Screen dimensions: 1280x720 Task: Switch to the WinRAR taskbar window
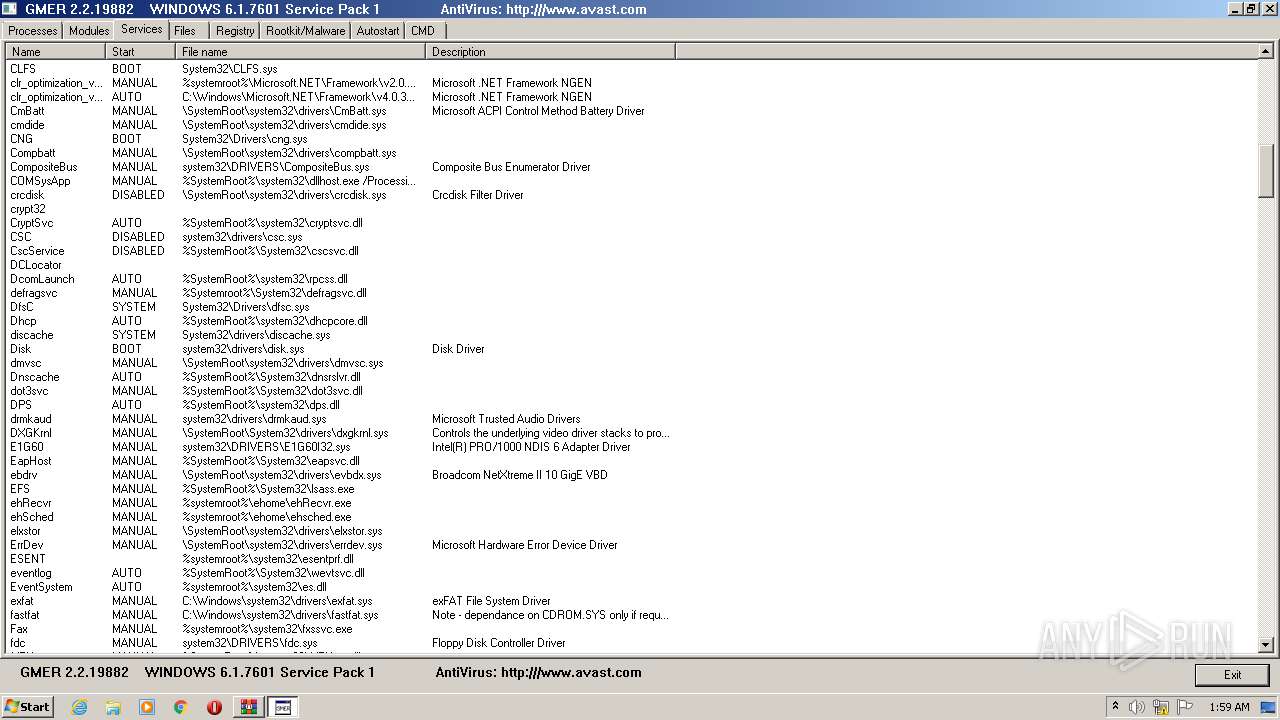pyautogui.click(x=248, y=707)
